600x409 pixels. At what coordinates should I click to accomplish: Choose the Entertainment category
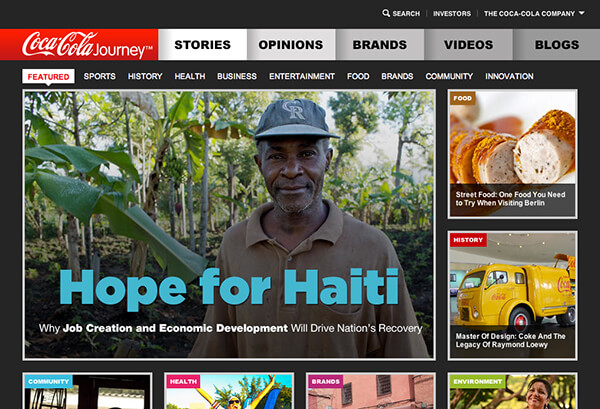click(302, 76)
